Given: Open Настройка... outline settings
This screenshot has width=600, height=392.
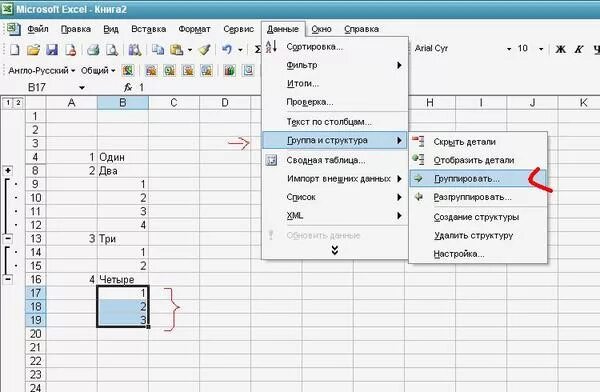Looking at the screenshot, I should click(478, 254).
